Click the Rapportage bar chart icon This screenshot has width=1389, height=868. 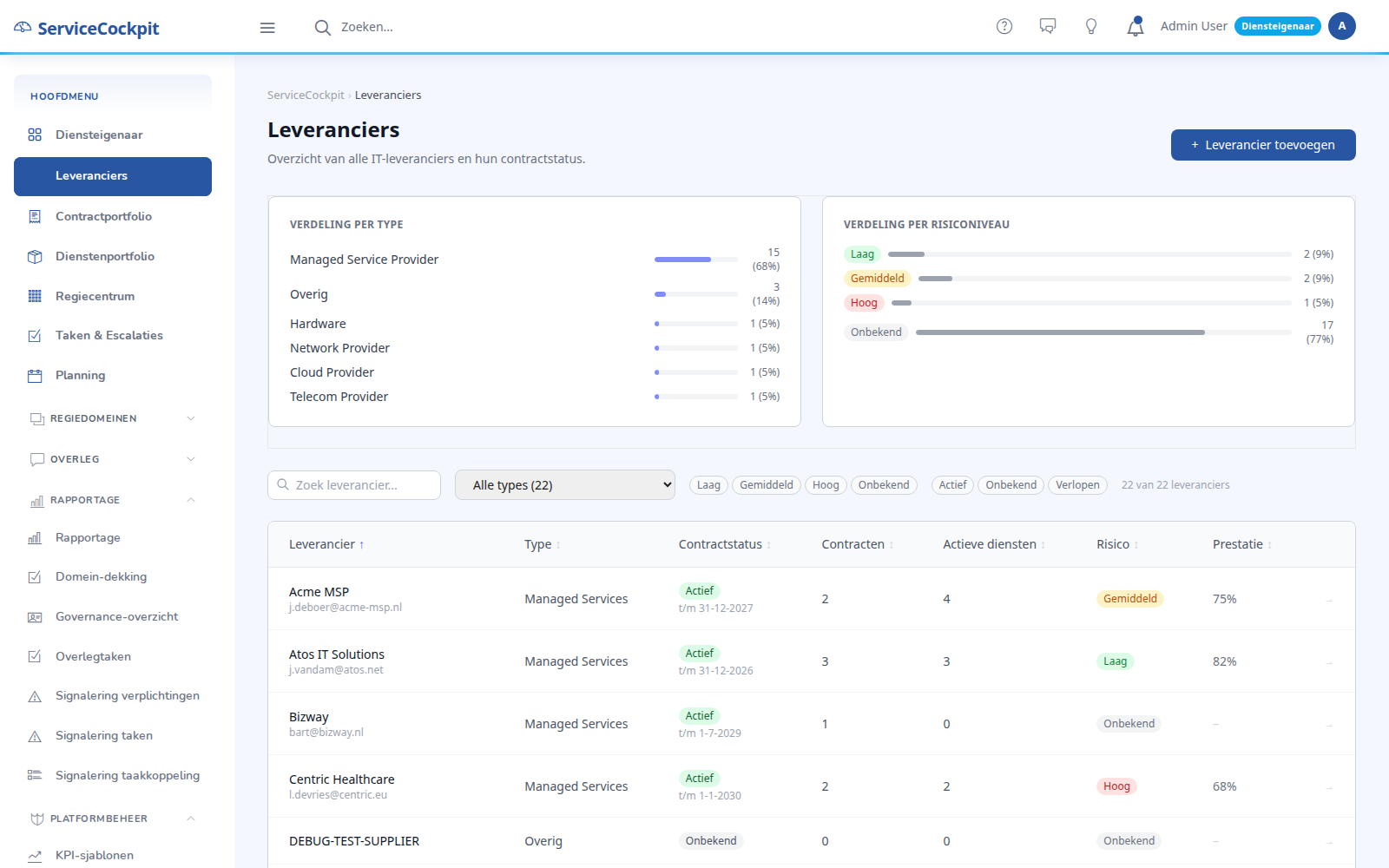click(x=35, y=538)
